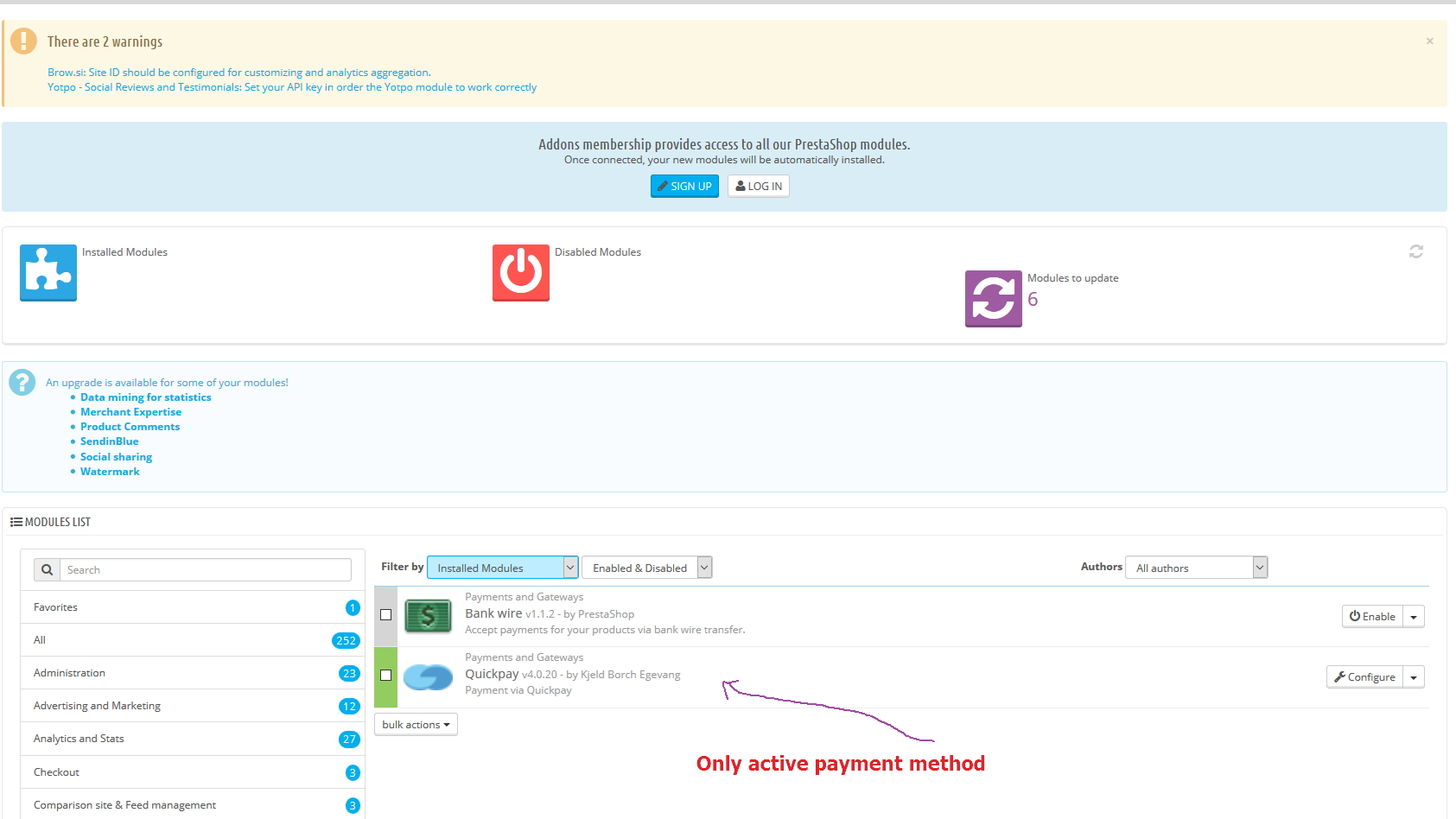The width and height of the screenshot is (1456, 819).
Task: Click the Bank wire module icon
Action: pyautogui.click(x=428, y=616)
